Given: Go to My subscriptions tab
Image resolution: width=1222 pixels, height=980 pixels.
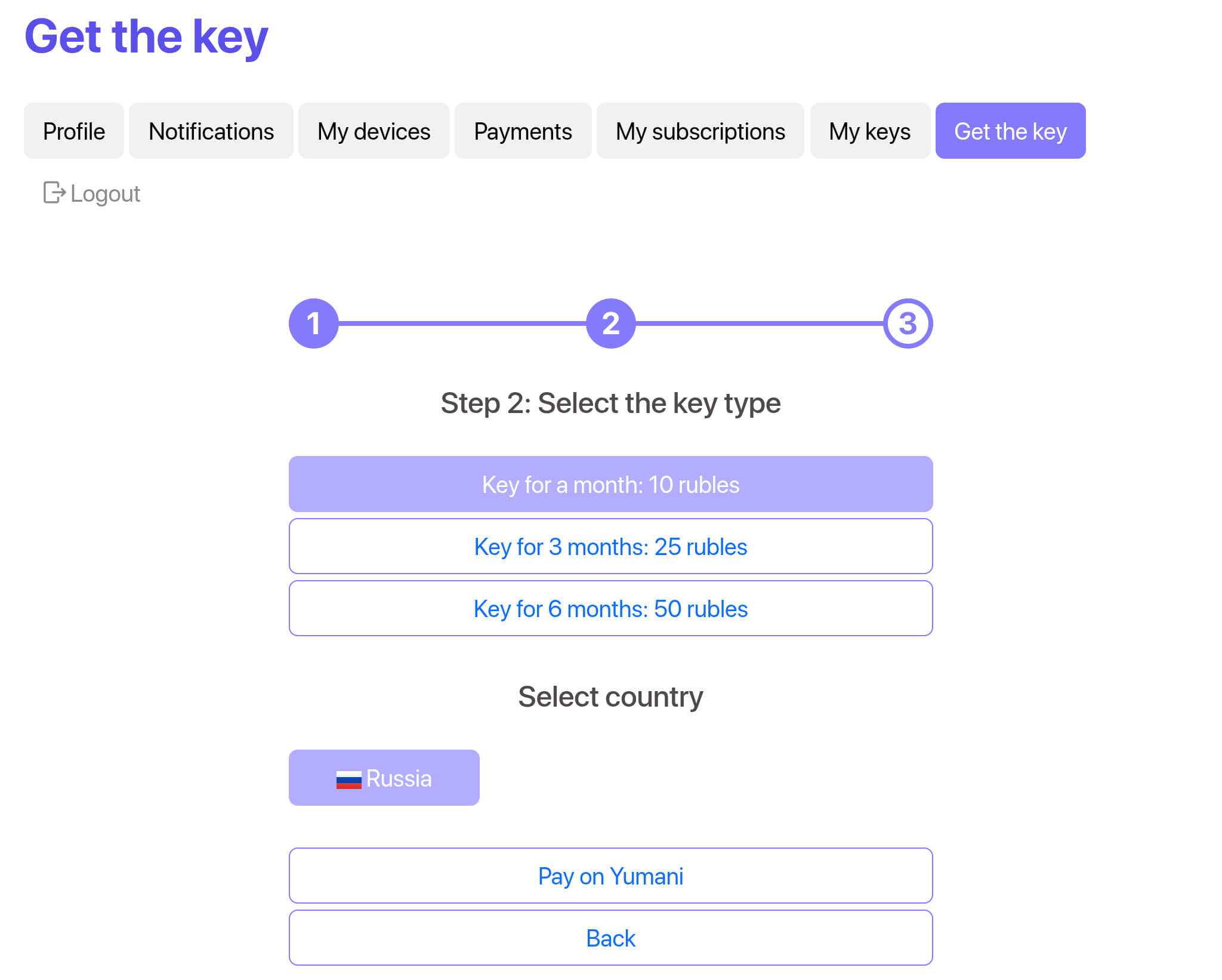Looking at the screenshot, I should (x=700, y=131).
